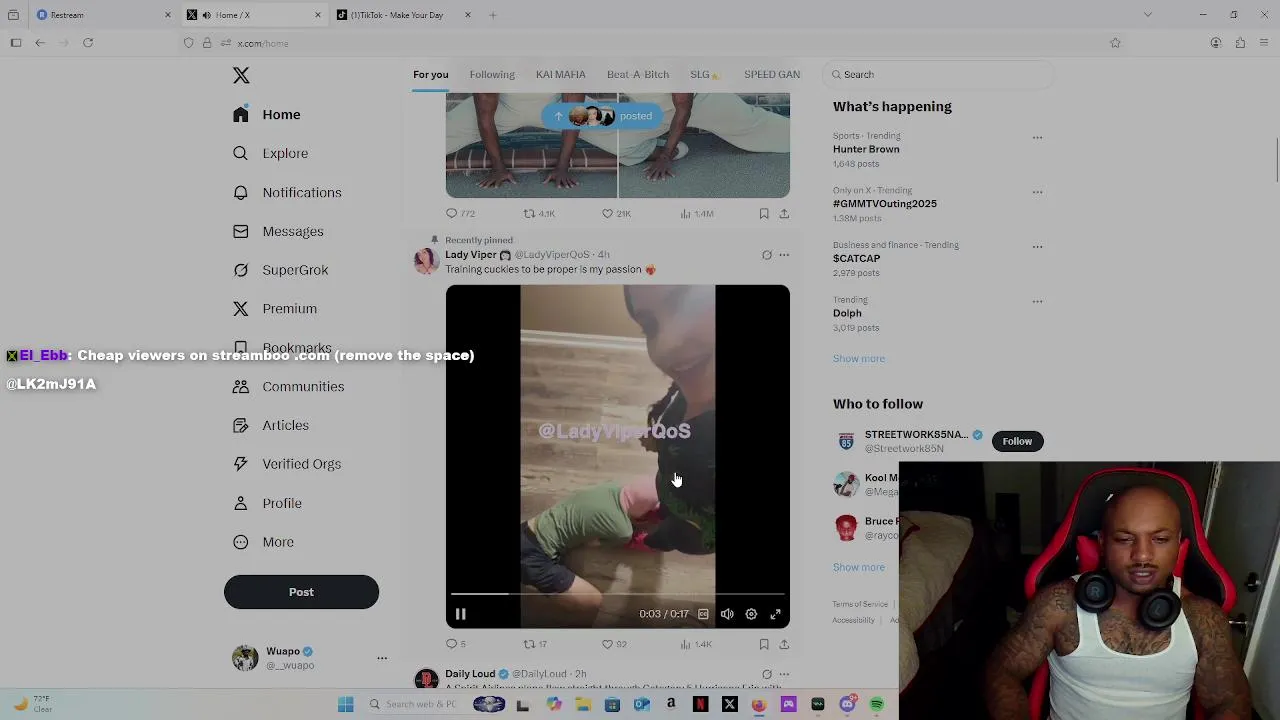Like the post with 21K likes
This screenshot has height=720, width=1280.
coord(616,213)
